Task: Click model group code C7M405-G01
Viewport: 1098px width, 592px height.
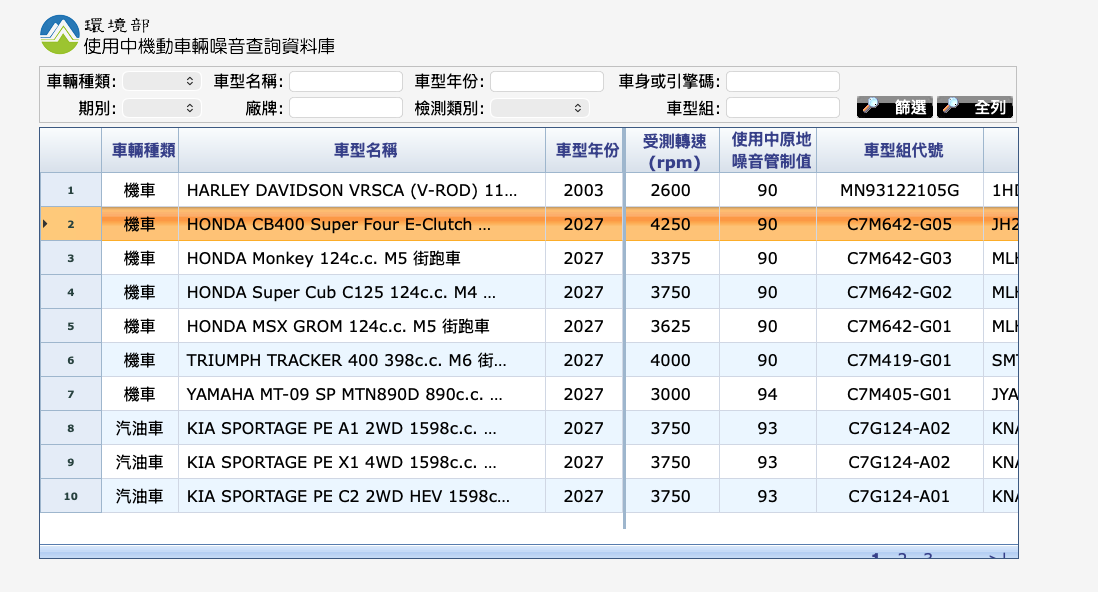Action: [x=899, y=394]
